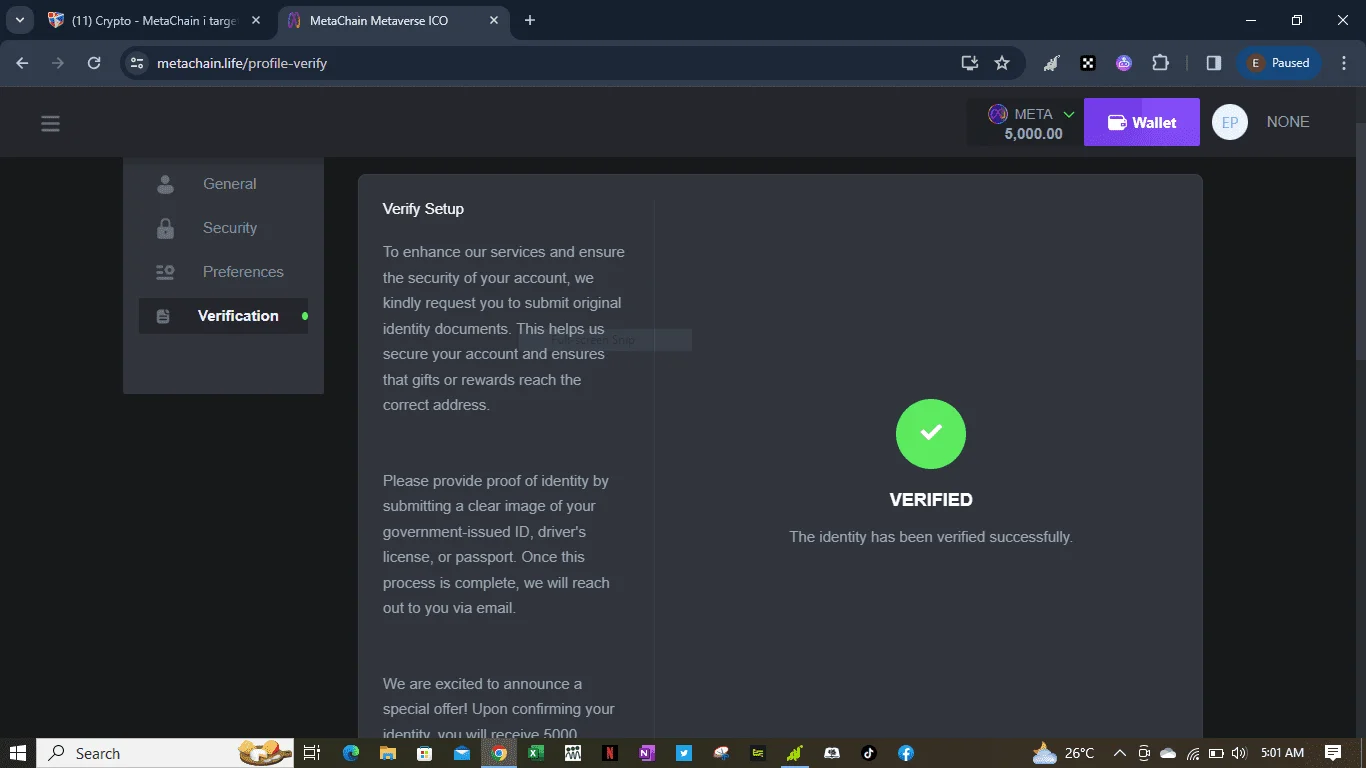Open Chrome three-dot menu
Image resolution: width=1366 pixels, height=768 pixels.
[x=1342, y=63]
